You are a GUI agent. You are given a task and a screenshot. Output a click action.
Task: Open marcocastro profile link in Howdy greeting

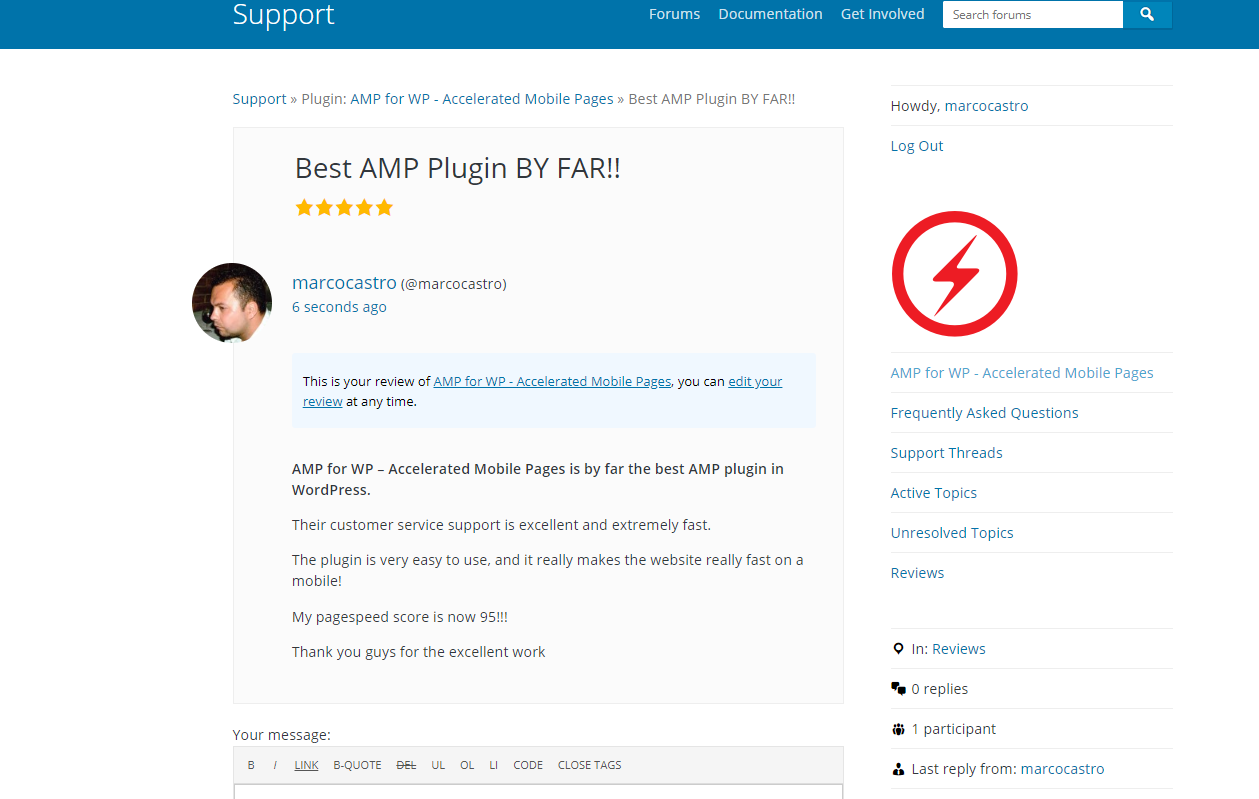point(986,106)
